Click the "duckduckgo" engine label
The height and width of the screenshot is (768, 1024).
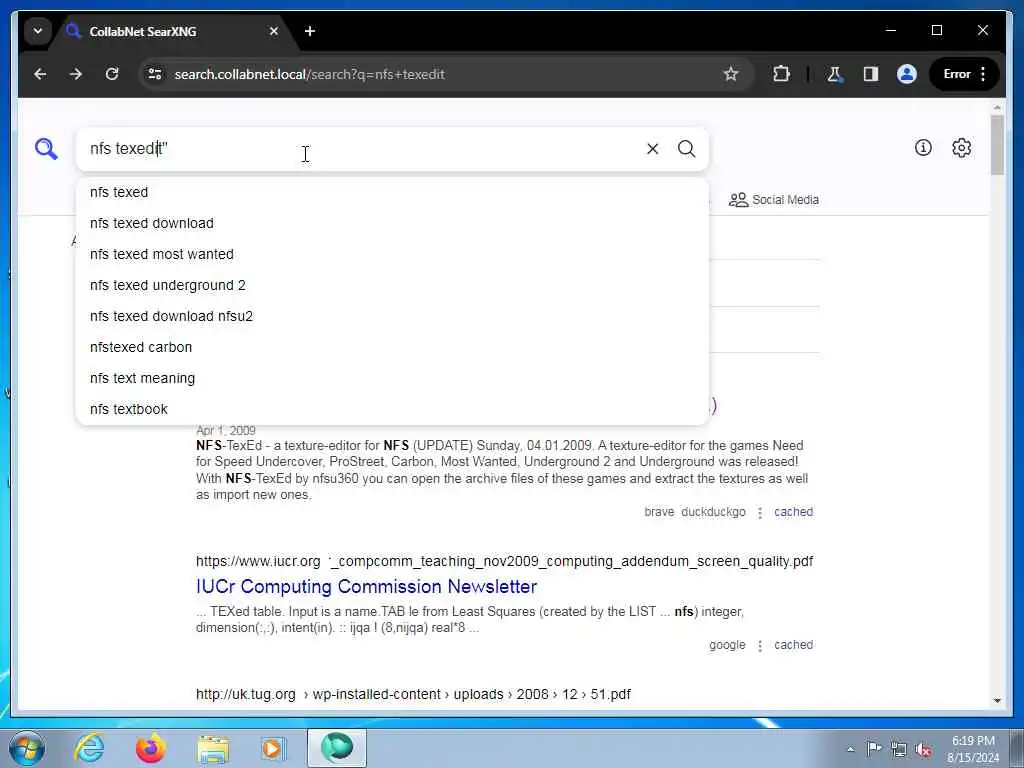tap(713, 512)
